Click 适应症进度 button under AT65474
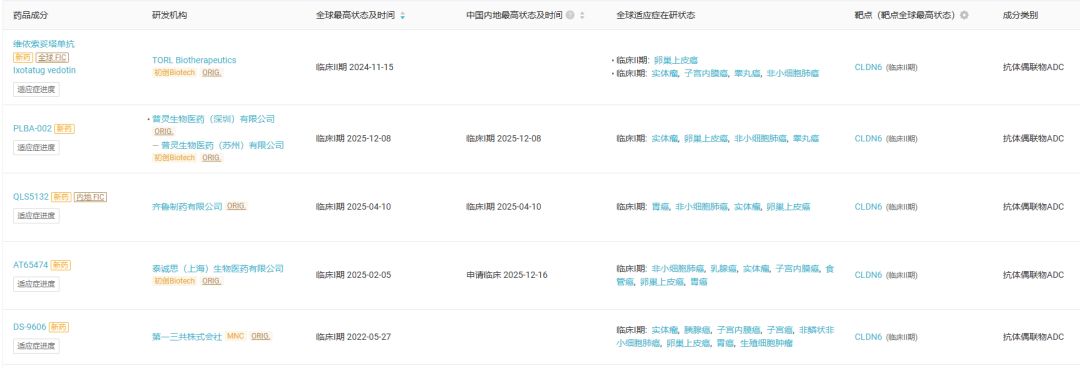This screenshot has height=368, width=1080. click(x=36, y=283)
